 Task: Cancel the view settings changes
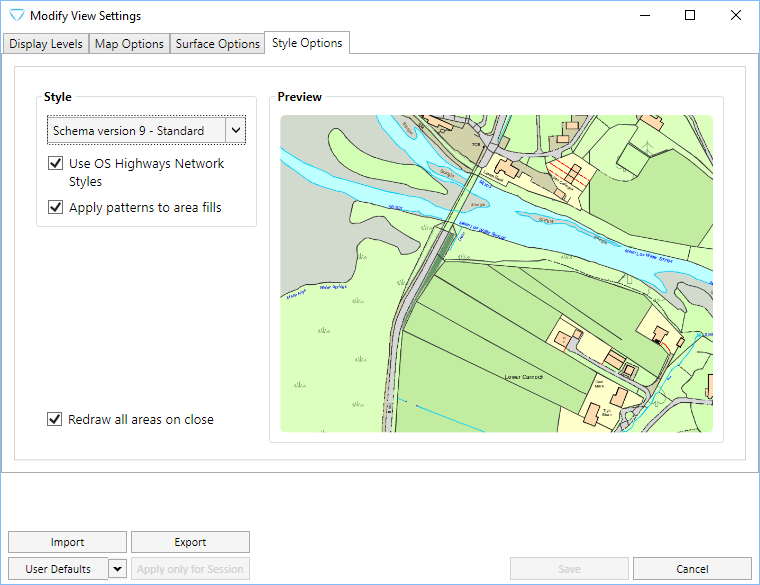692,569
